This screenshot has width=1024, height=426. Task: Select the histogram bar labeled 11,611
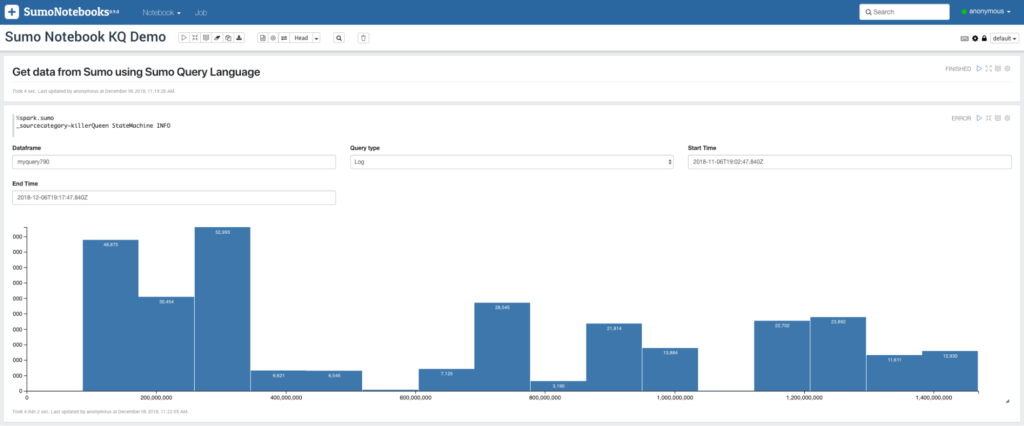[894, 373]
